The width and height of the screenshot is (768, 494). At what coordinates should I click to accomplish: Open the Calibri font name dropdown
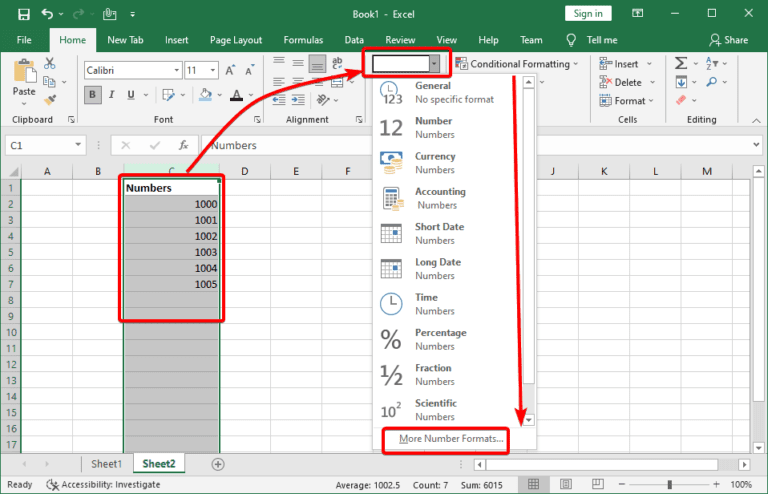(176, 71)
